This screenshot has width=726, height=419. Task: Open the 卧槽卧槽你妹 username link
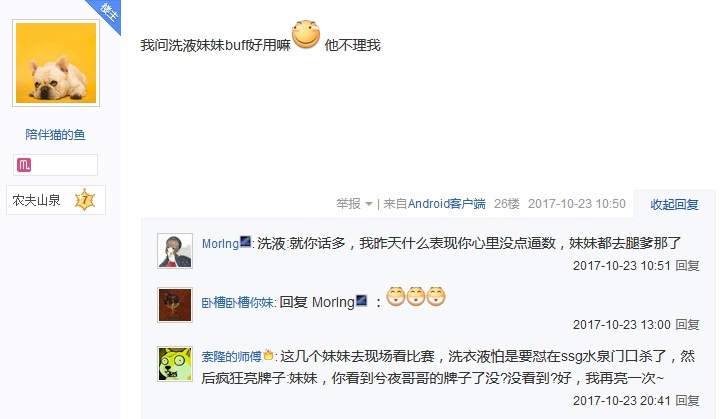(238, 303)
